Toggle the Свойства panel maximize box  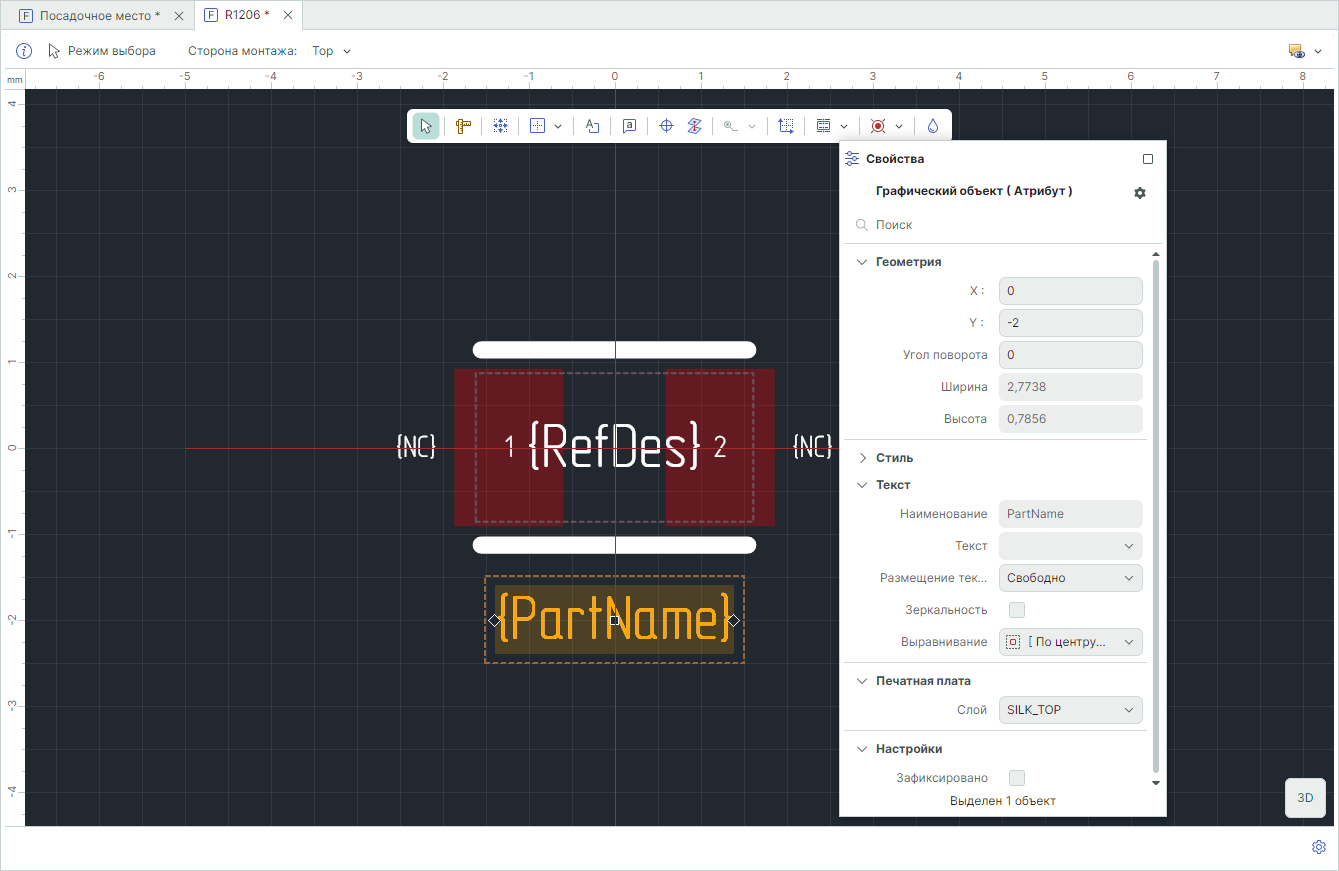click(1148, 159)
